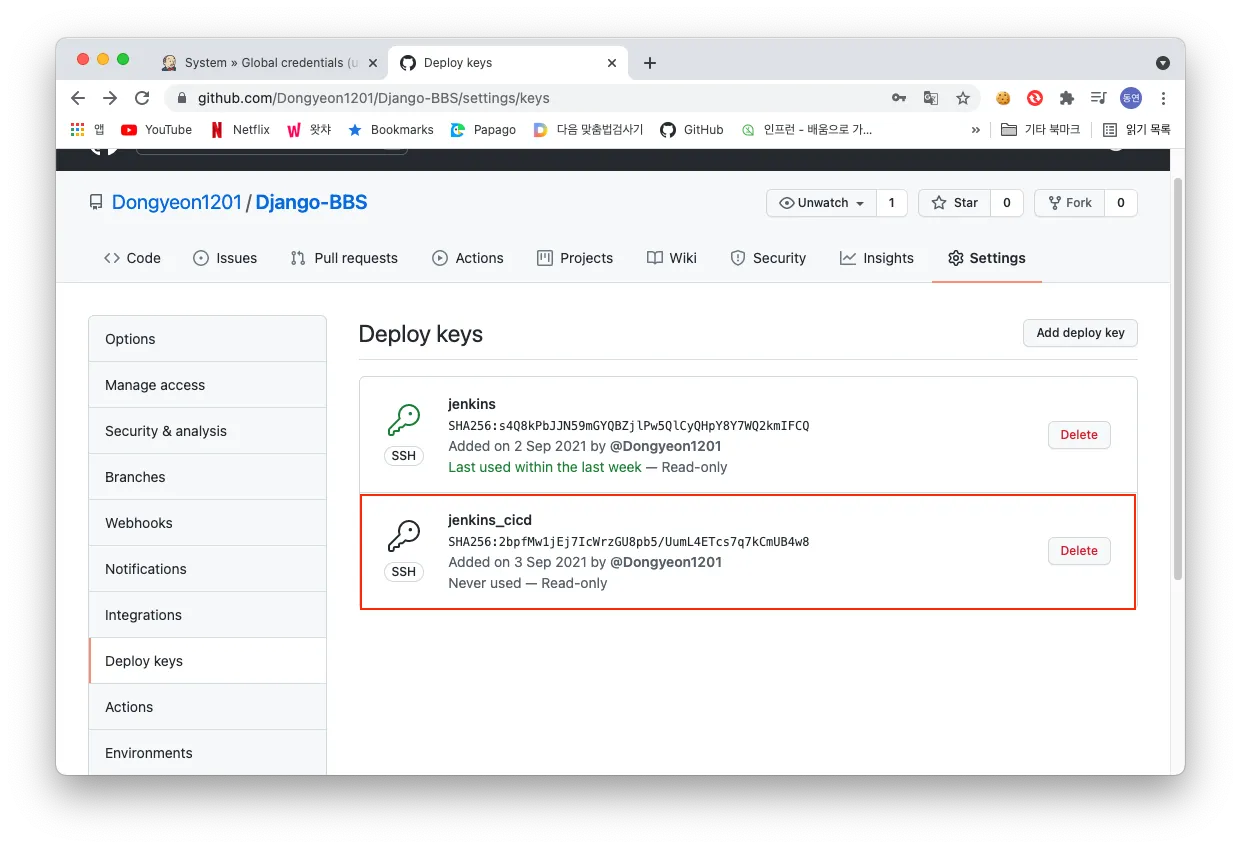Click the Add deploy key button

pos(1080,333)
